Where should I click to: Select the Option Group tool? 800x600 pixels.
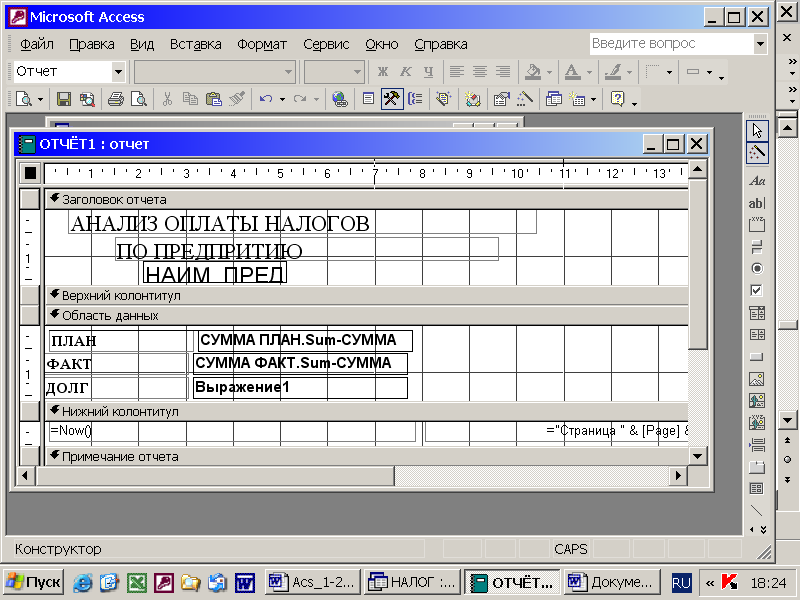[x=757, y=225]
